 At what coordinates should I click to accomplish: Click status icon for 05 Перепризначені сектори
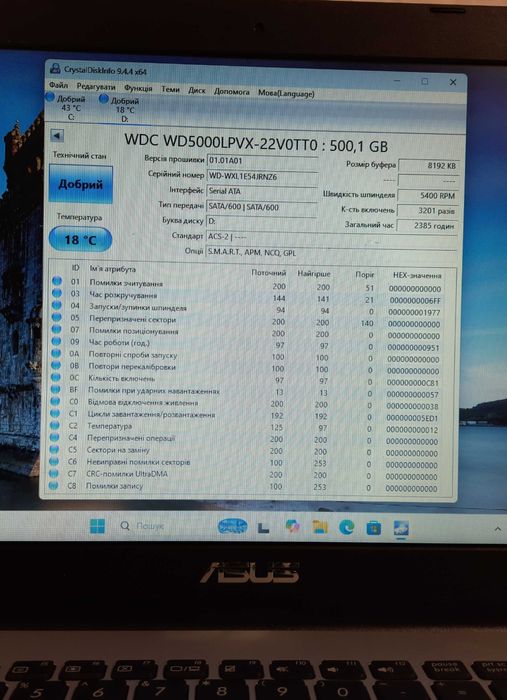tap(56, 317)
